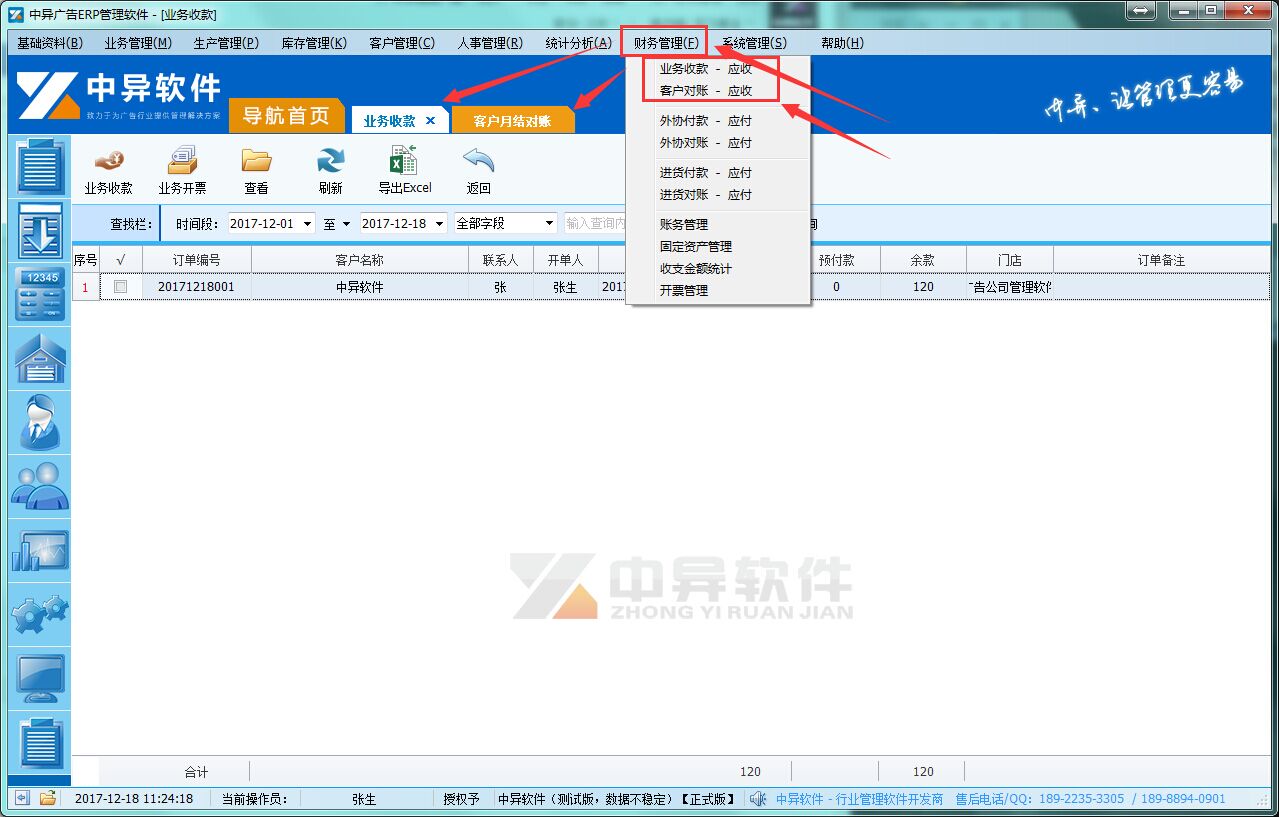1279x817 pixels.
Task: Click the 订单编号 column header
Action: pyautogui.click(x=196, y=260)
